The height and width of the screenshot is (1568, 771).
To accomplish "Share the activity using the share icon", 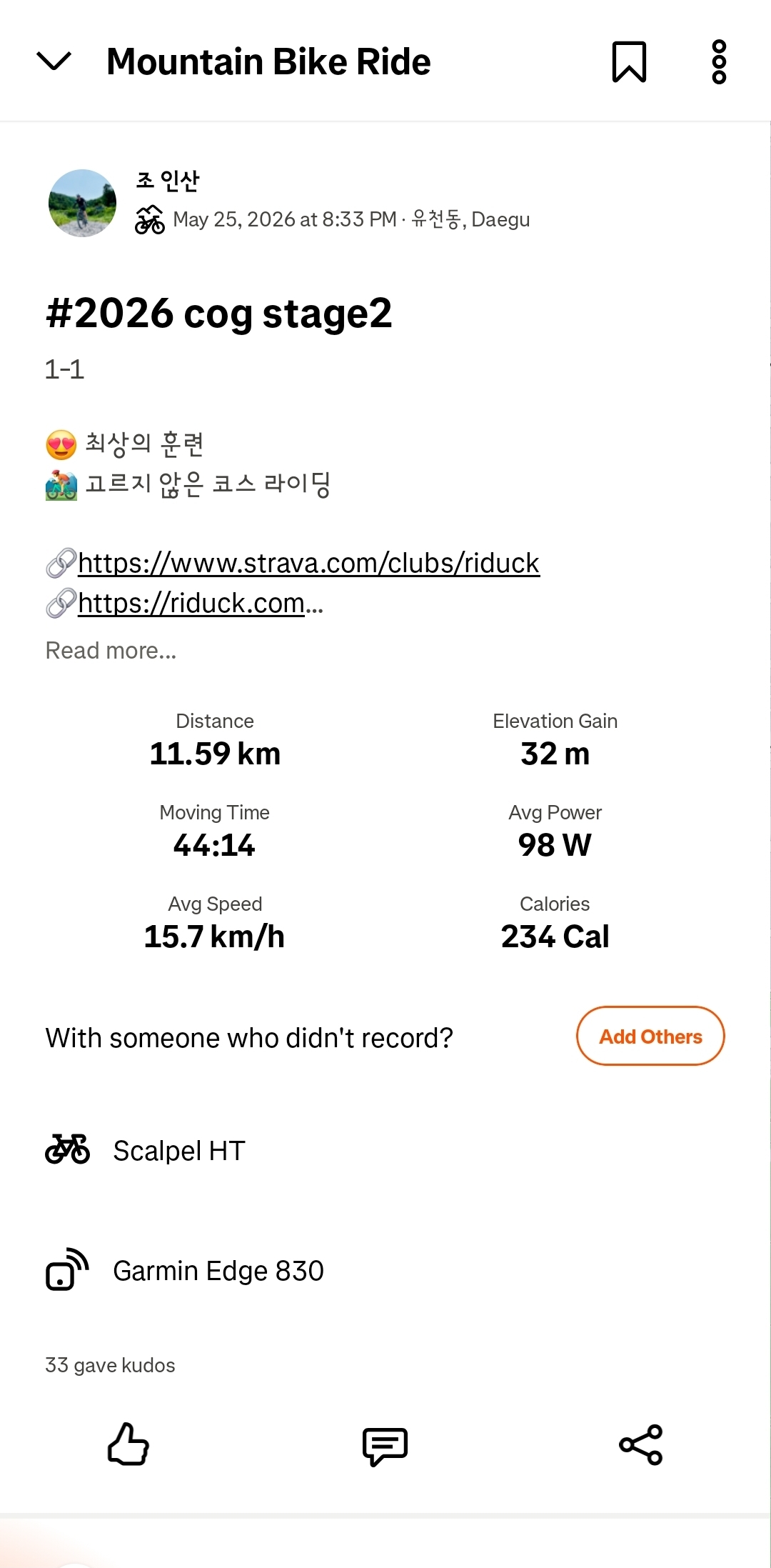I will (x=641, y=1444).
